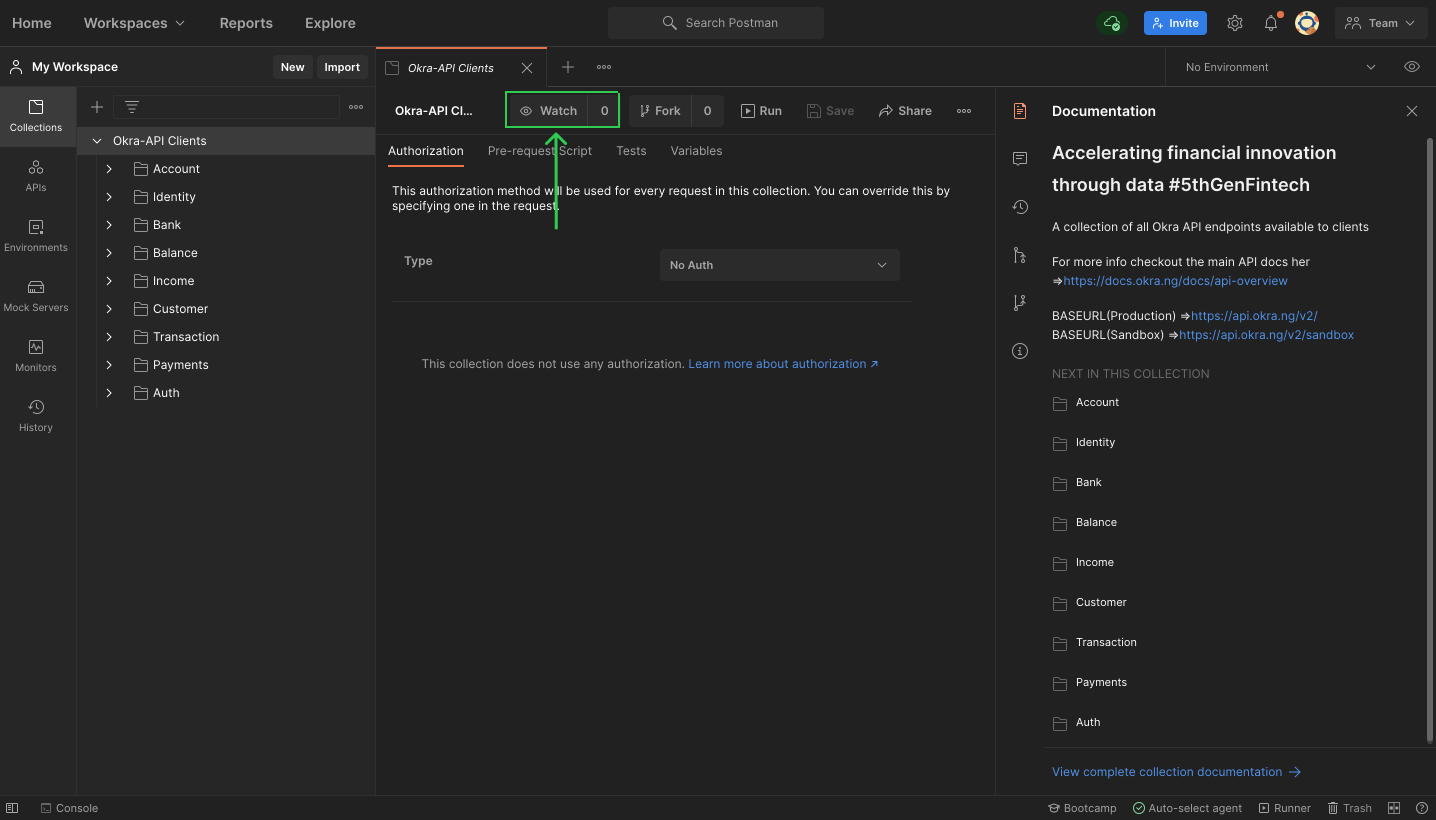Open the Mock Servers sidebar icon
The height and width of the screenshot is (820, 1436).
pyautogui.click(x=36, y=296)
